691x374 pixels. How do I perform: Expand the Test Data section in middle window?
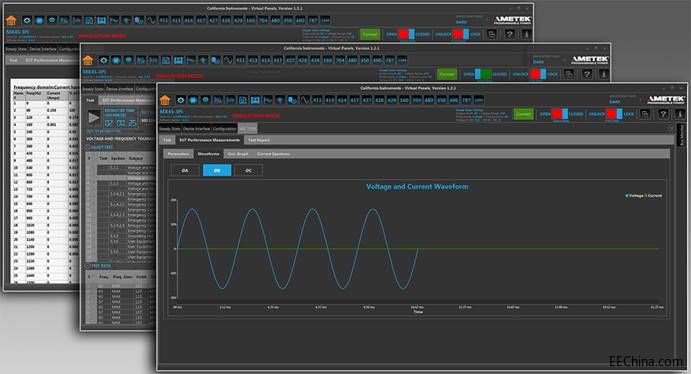coord(98,266)
